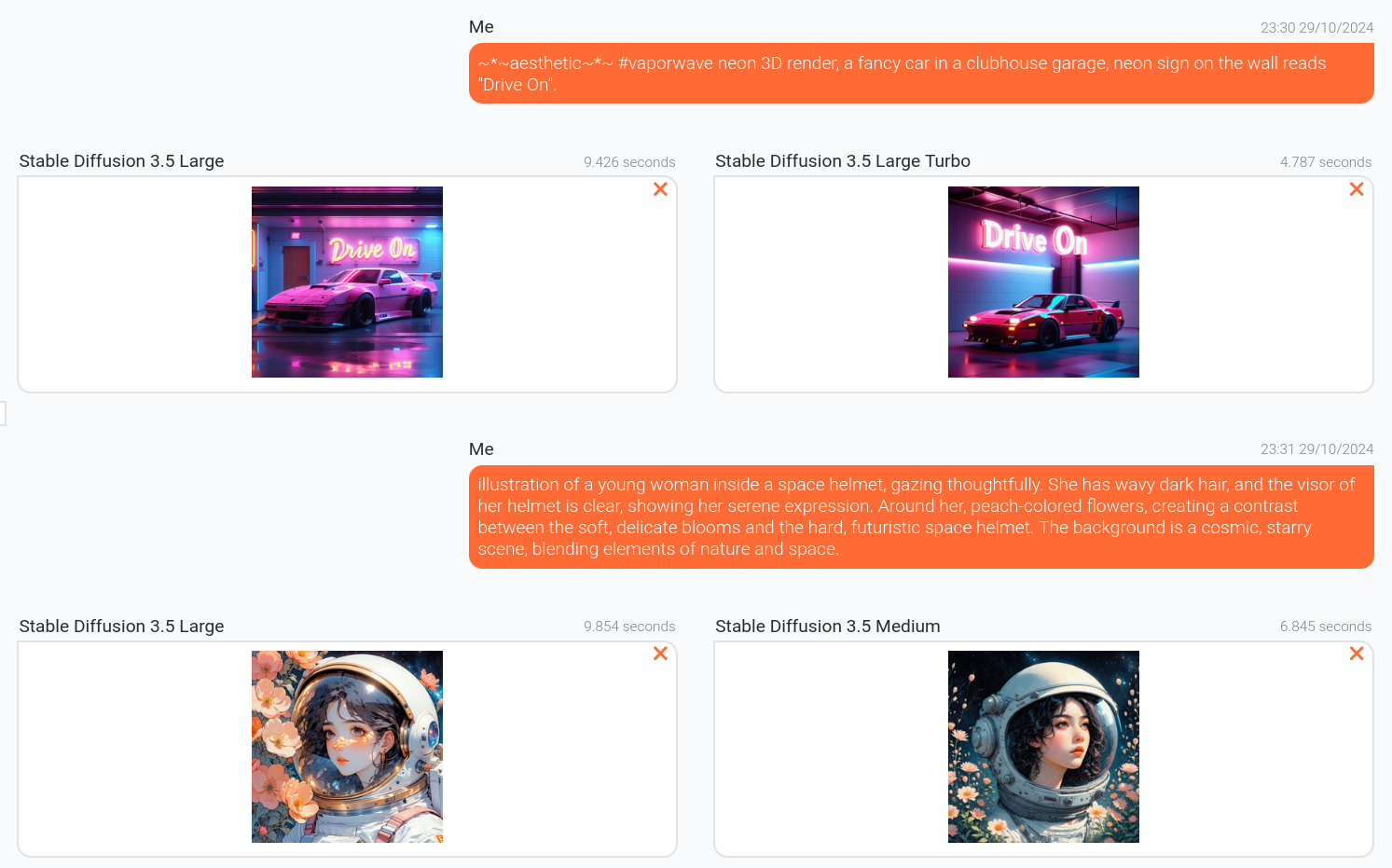Remove the Stable Diffusion 3.5 Large astronaut result
The height and width of the screenshot is (868, 1392).
[660, 654]
